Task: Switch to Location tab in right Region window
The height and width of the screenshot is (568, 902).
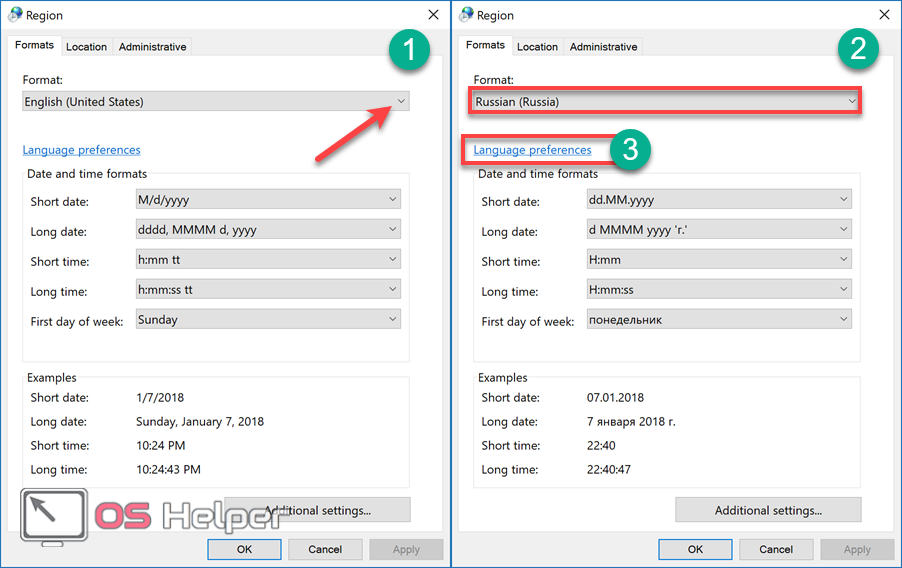Action: 537,47
